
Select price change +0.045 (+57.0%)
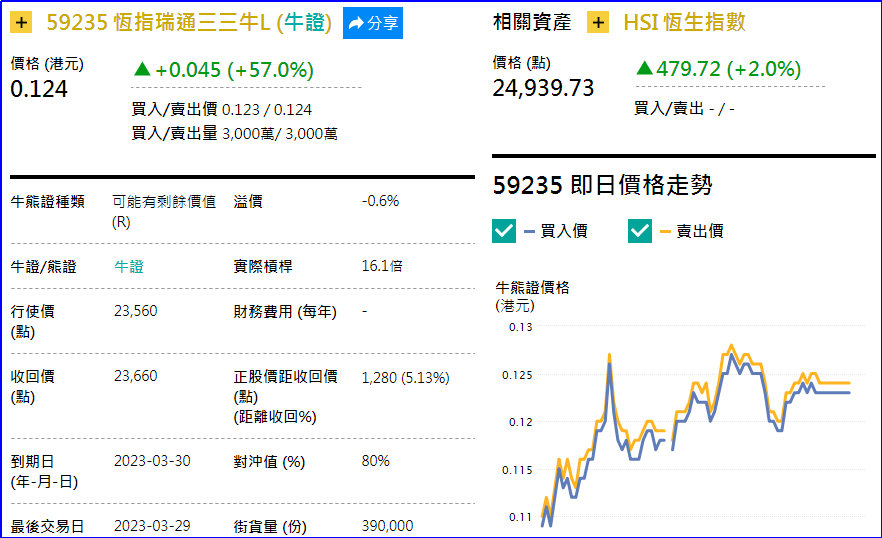tap(223, 70)
